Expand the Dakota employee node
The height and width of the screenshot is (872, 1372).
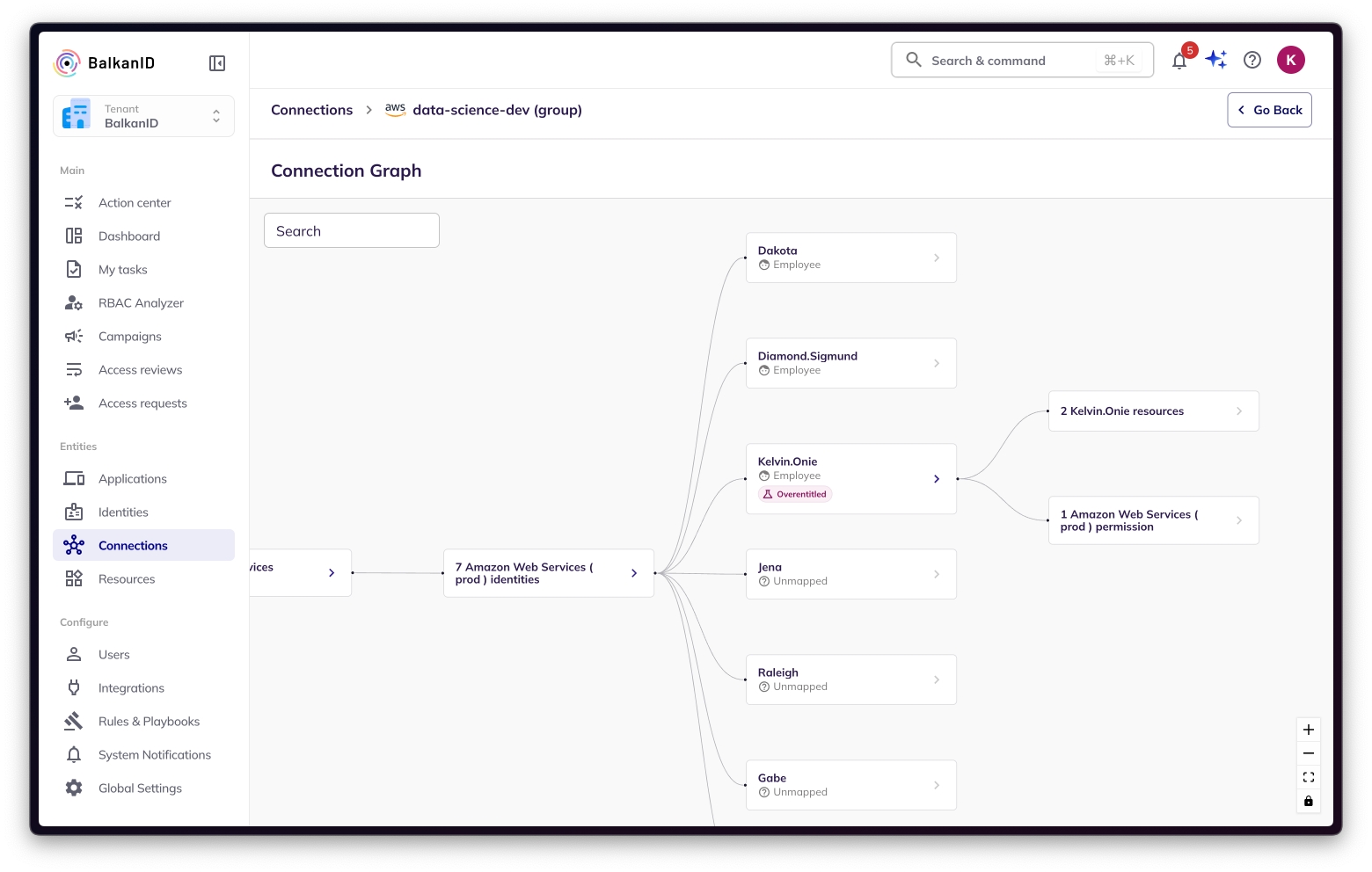click(937, 258)
